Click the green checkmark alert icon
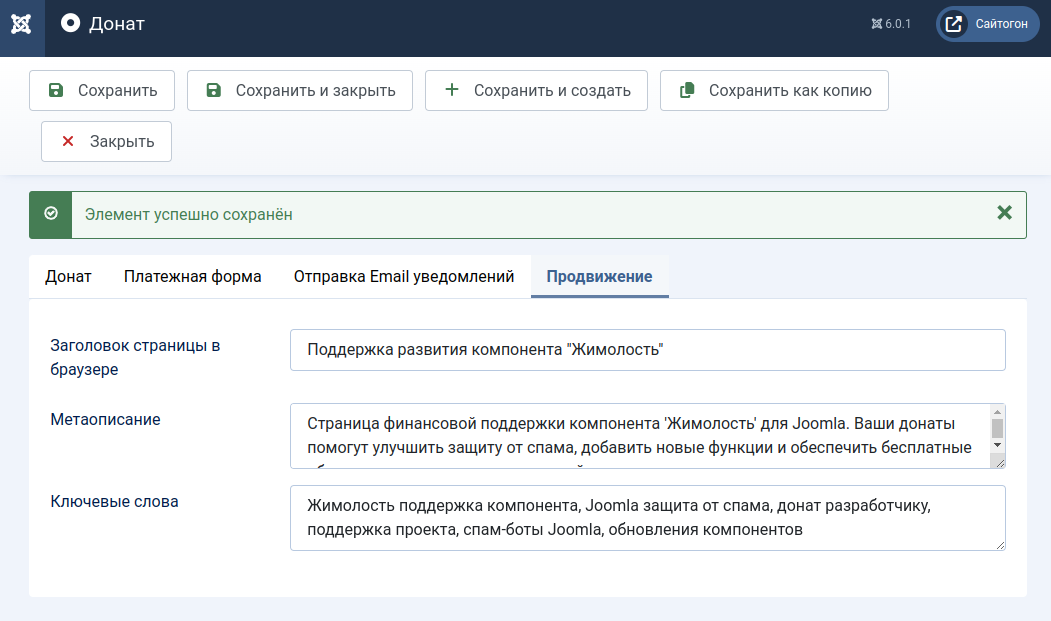1051x621 pixels. [x=51, y=214]
